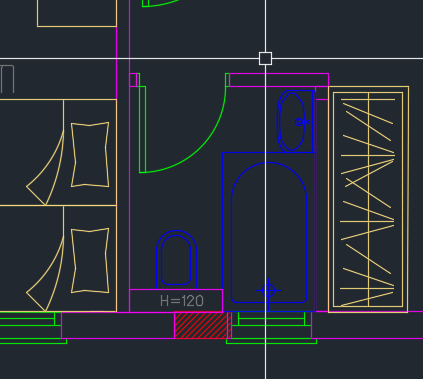The width and height of the screenshot is (423, 379).
Task: Select the sink faucet circle
Action: (x=299, y=122)
